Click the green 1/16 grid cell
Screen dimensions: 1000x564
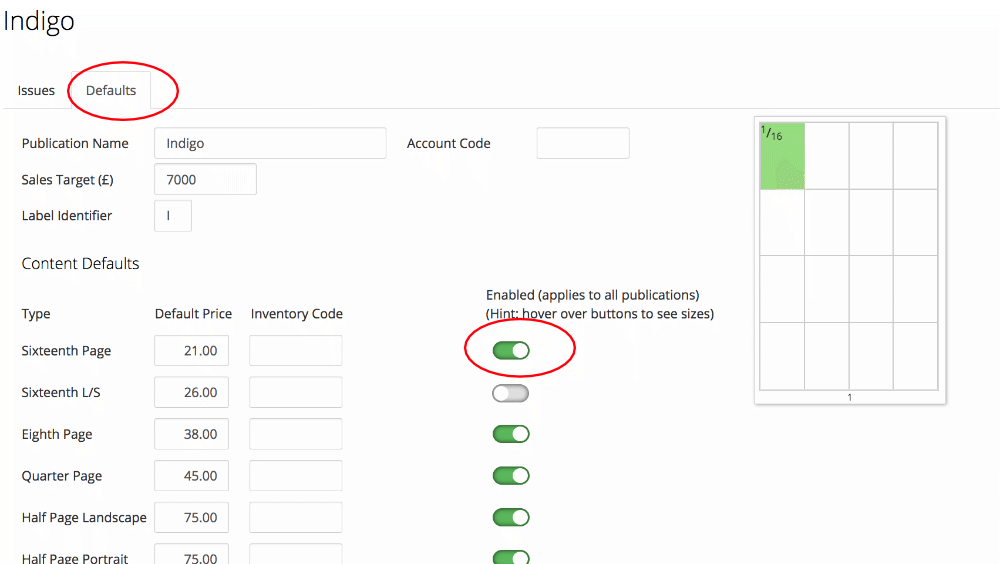pos(782,156)
